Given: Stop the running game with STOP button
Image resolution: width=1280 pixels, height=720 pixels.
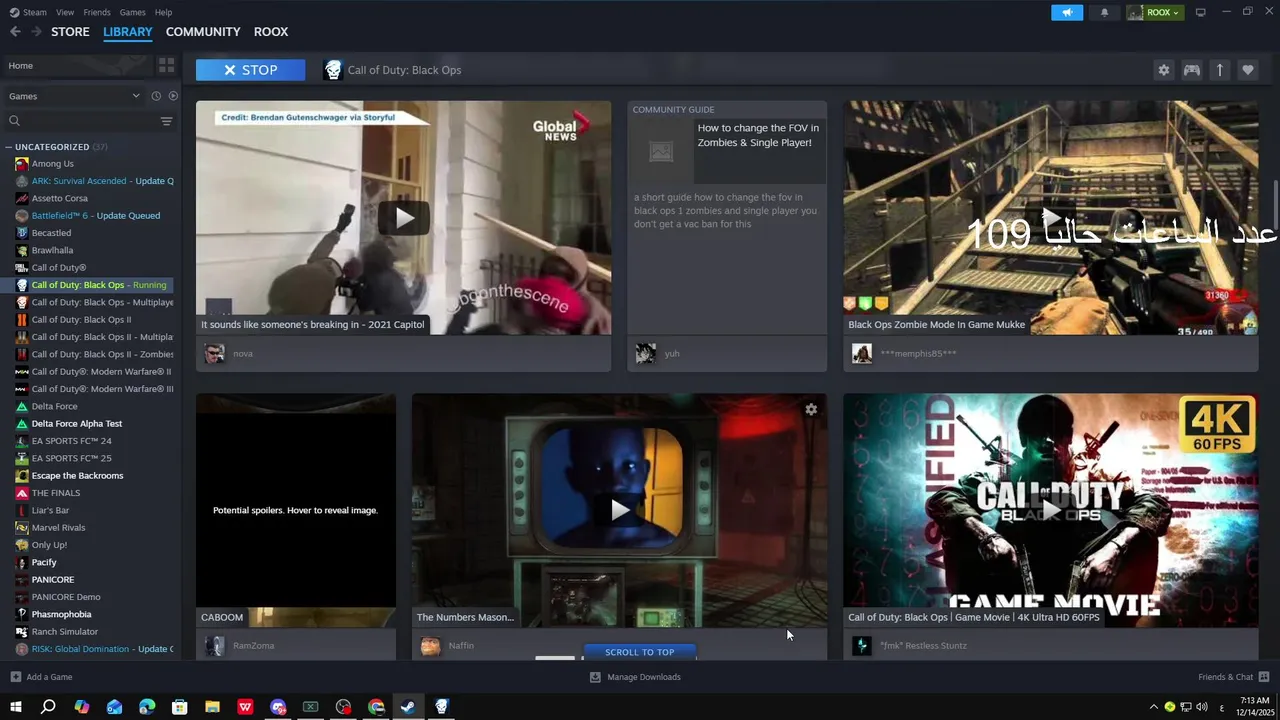Looking at the screenshot, I should coord(250,70).
